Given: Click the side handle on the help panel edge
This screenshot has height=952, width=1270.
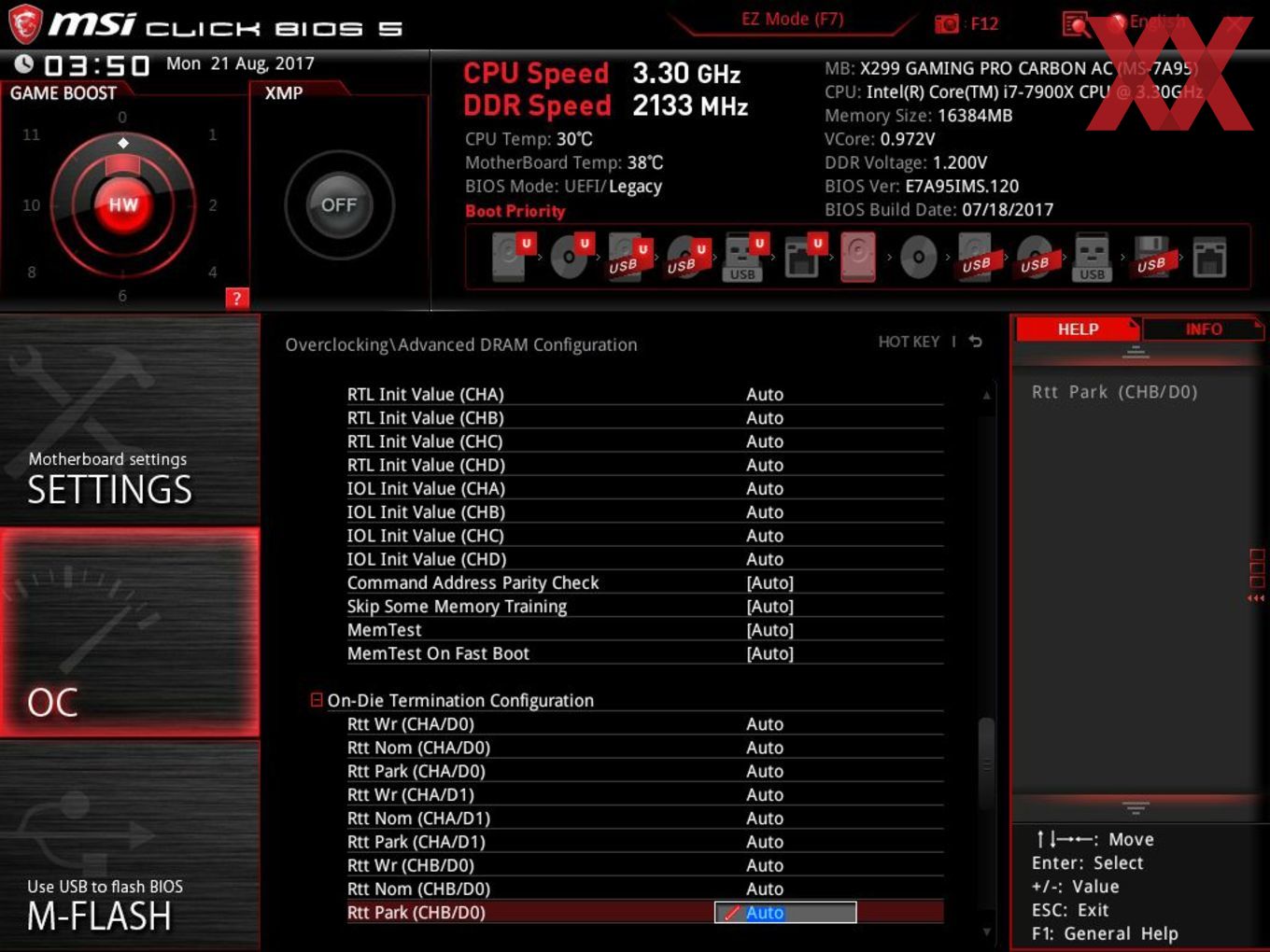Looking at the screenshot, I should [x=1256, y=576].
